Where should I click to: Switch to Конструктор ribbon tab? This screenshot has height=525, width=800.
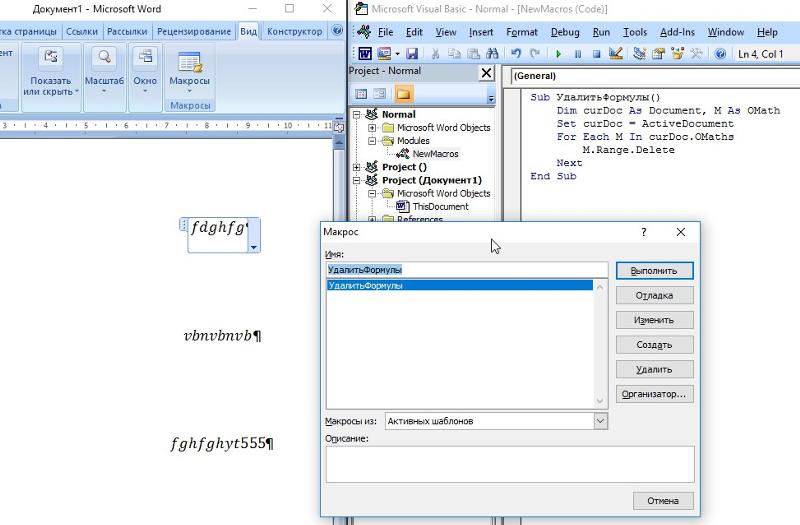pyautogui.click(x=294, y=31)
